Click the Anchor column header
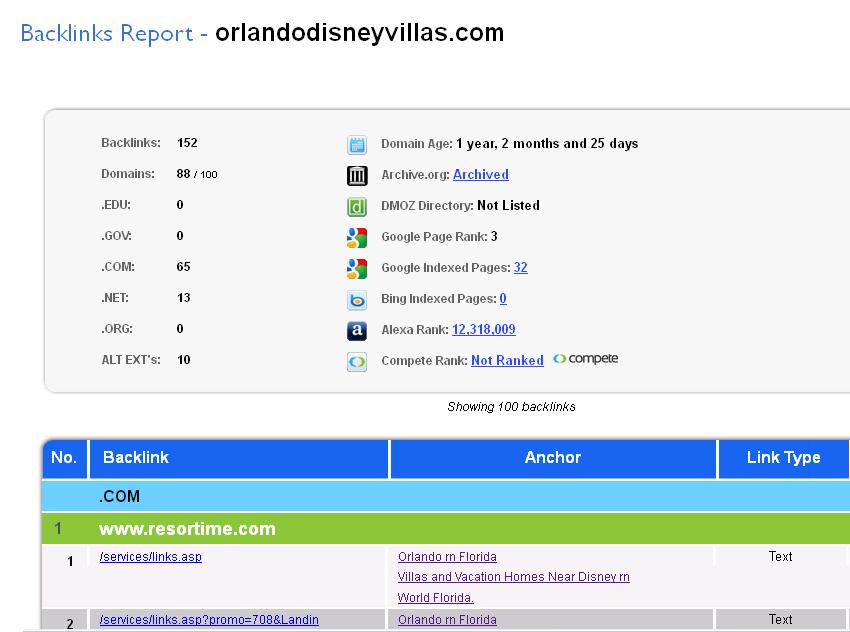850x632 pixels. (553, 459)
